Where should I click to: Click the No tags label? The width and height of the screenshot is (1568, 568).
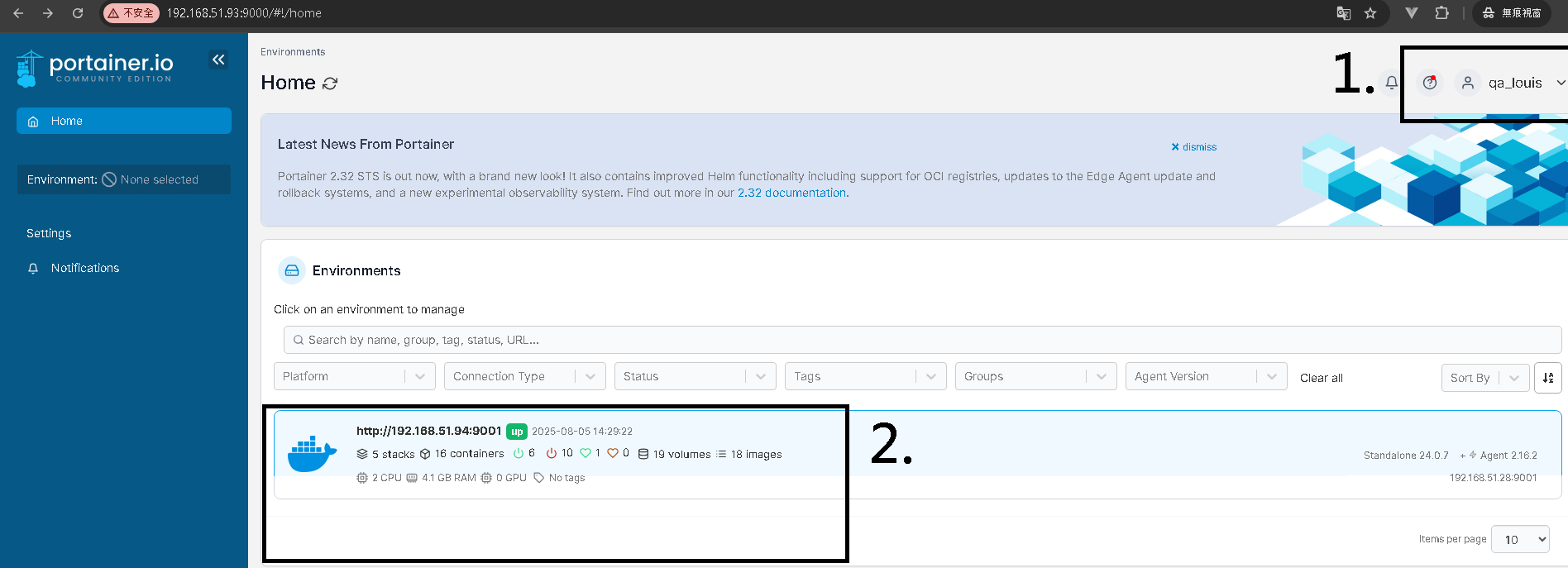pos(559,478)
